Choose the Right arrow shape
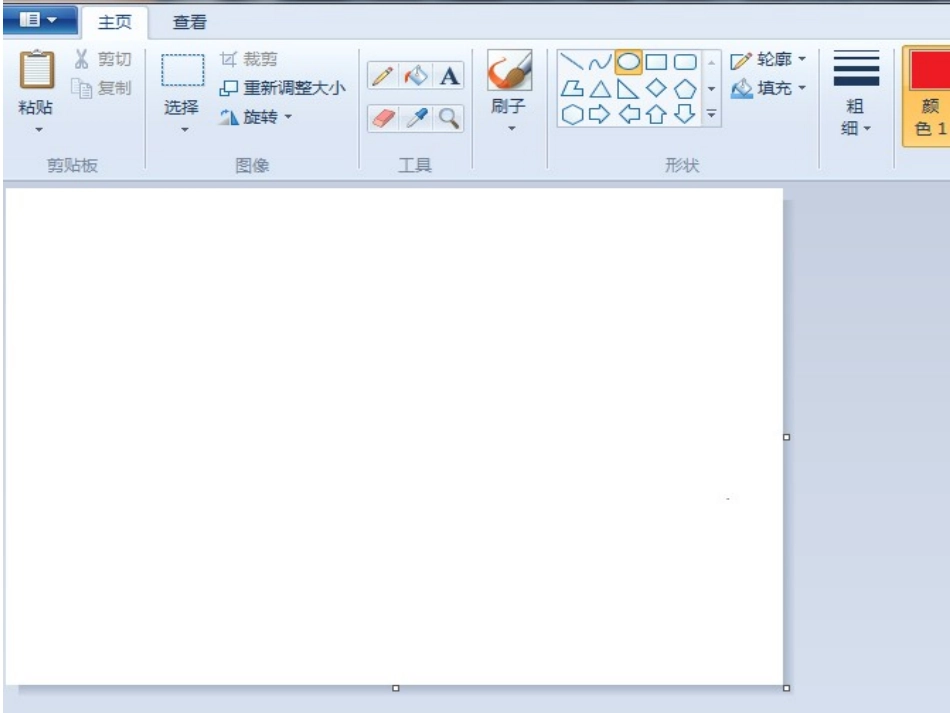This screenshot has width=950, height=713. click(x=600, y=114)
